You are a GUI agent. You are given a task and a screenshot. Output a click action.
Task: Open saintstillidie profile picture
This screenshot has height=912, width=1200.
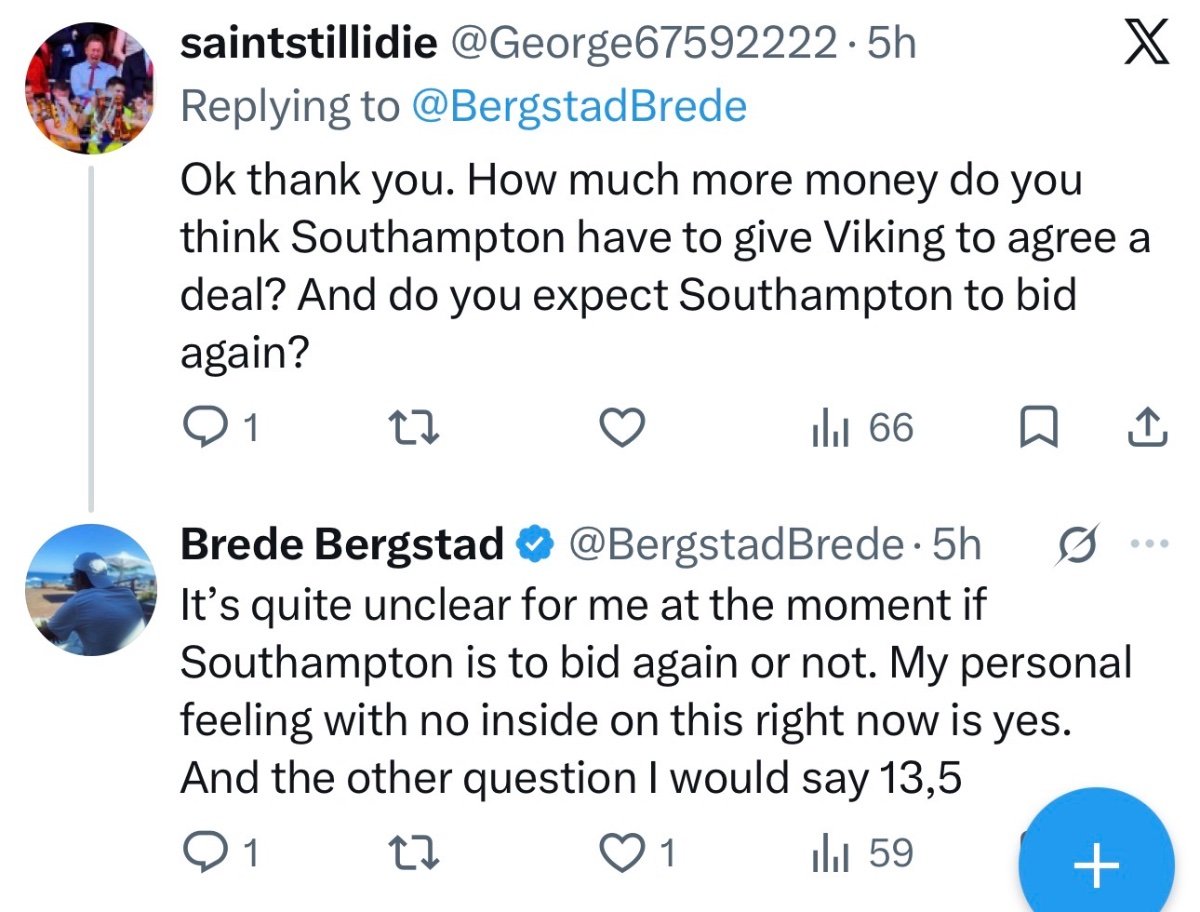pos(89,89)
